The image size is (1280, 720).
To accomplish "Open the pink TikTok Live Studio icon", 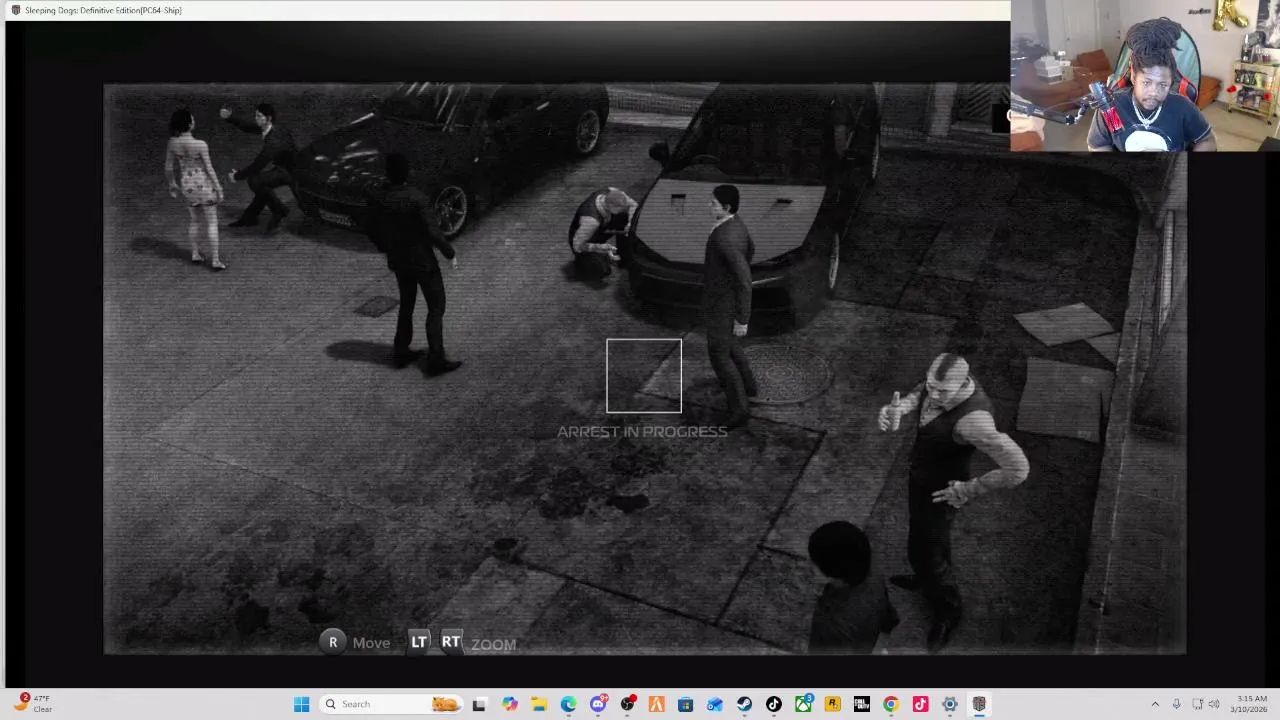I will (920, 704).
